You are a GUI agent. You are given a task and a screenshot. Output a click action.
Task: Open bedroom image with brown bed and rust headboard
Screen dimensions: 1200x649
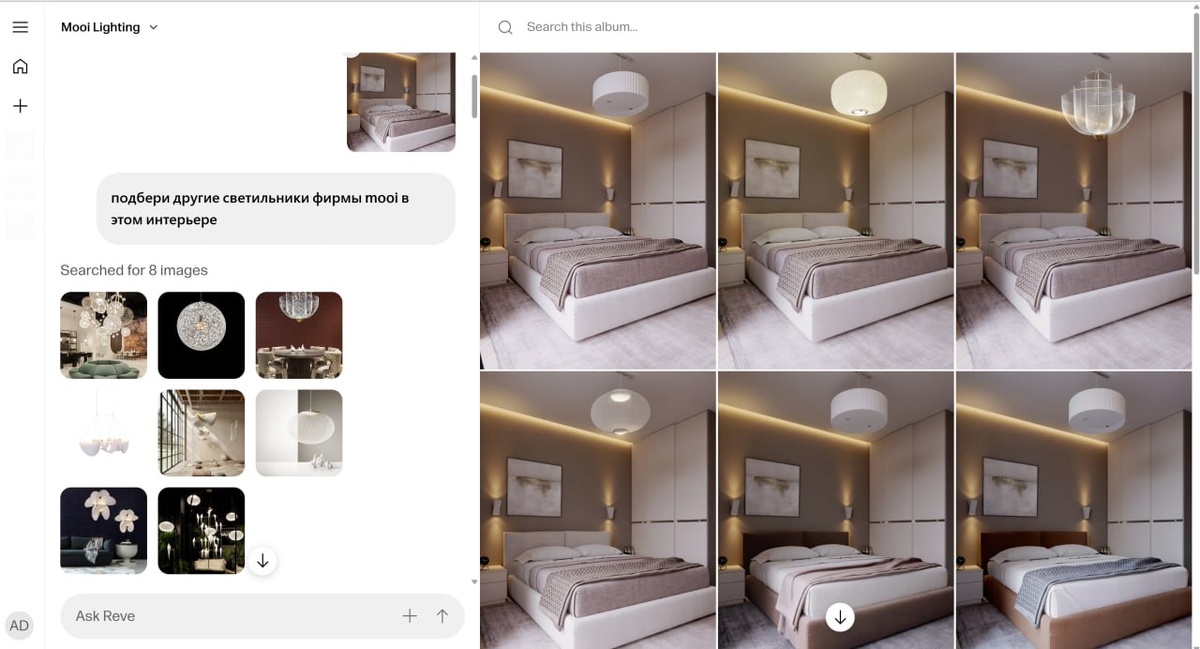click(1074, 510)
